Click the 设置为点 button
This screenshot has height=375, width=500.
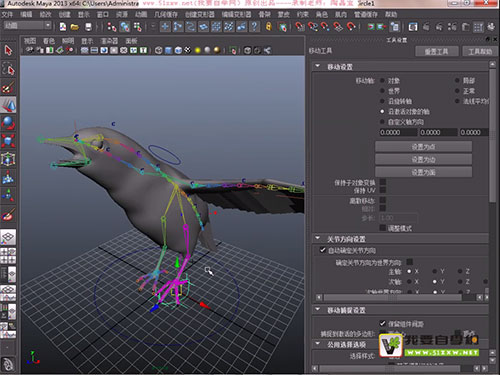click(423, 147)
